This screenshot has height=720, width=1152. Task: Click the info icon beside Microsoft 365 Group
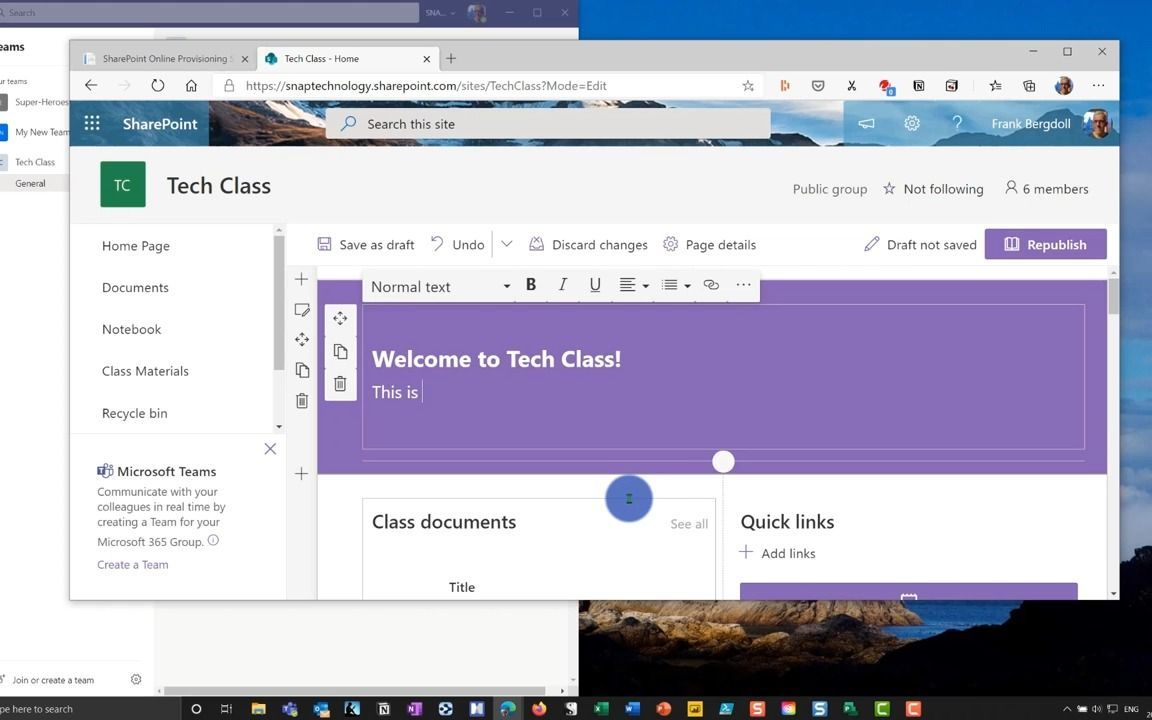point(213,541)
